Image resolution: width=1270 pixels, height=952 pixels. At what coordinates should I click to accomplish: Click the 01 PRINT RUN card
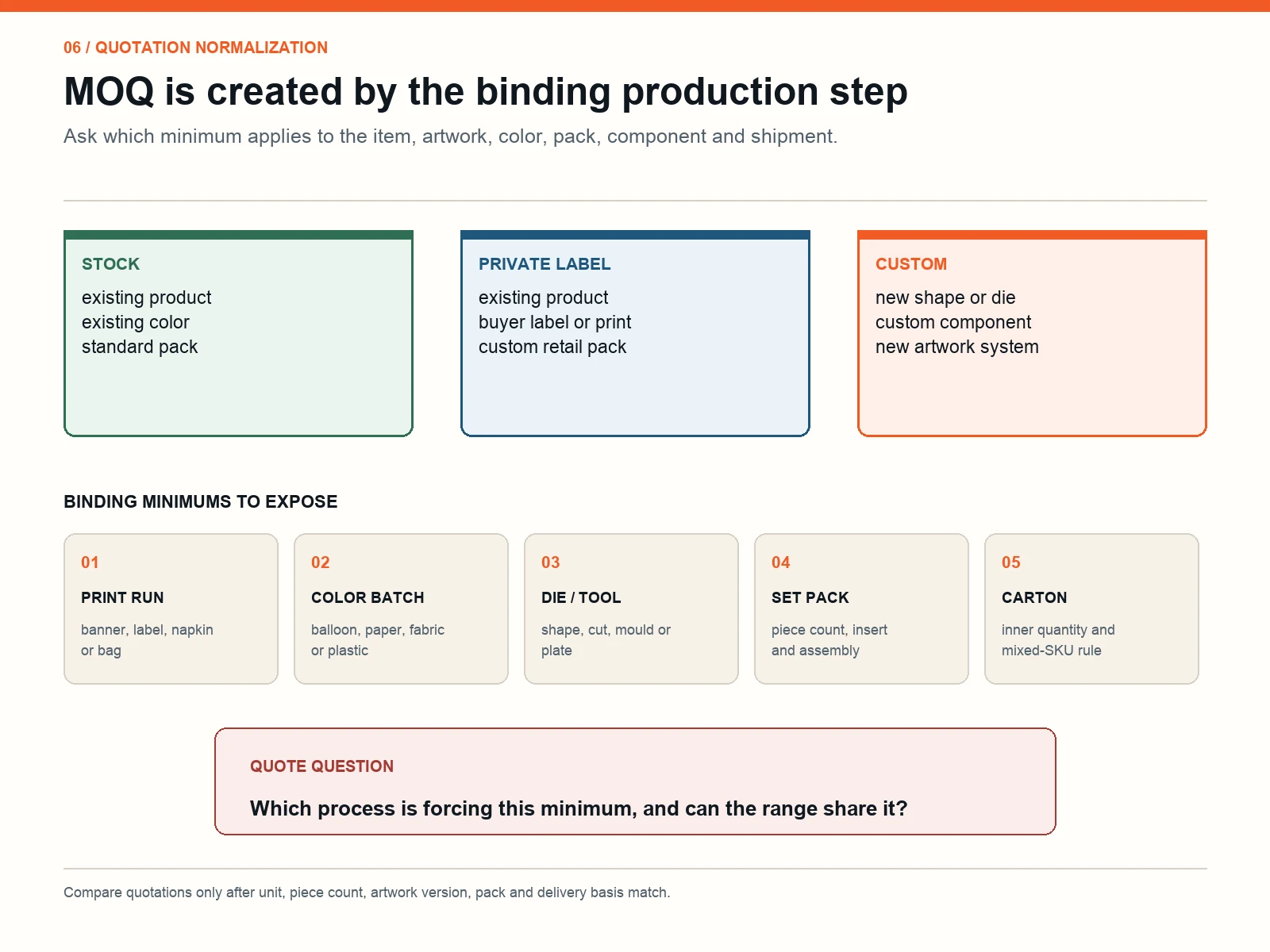coord(171,608)
